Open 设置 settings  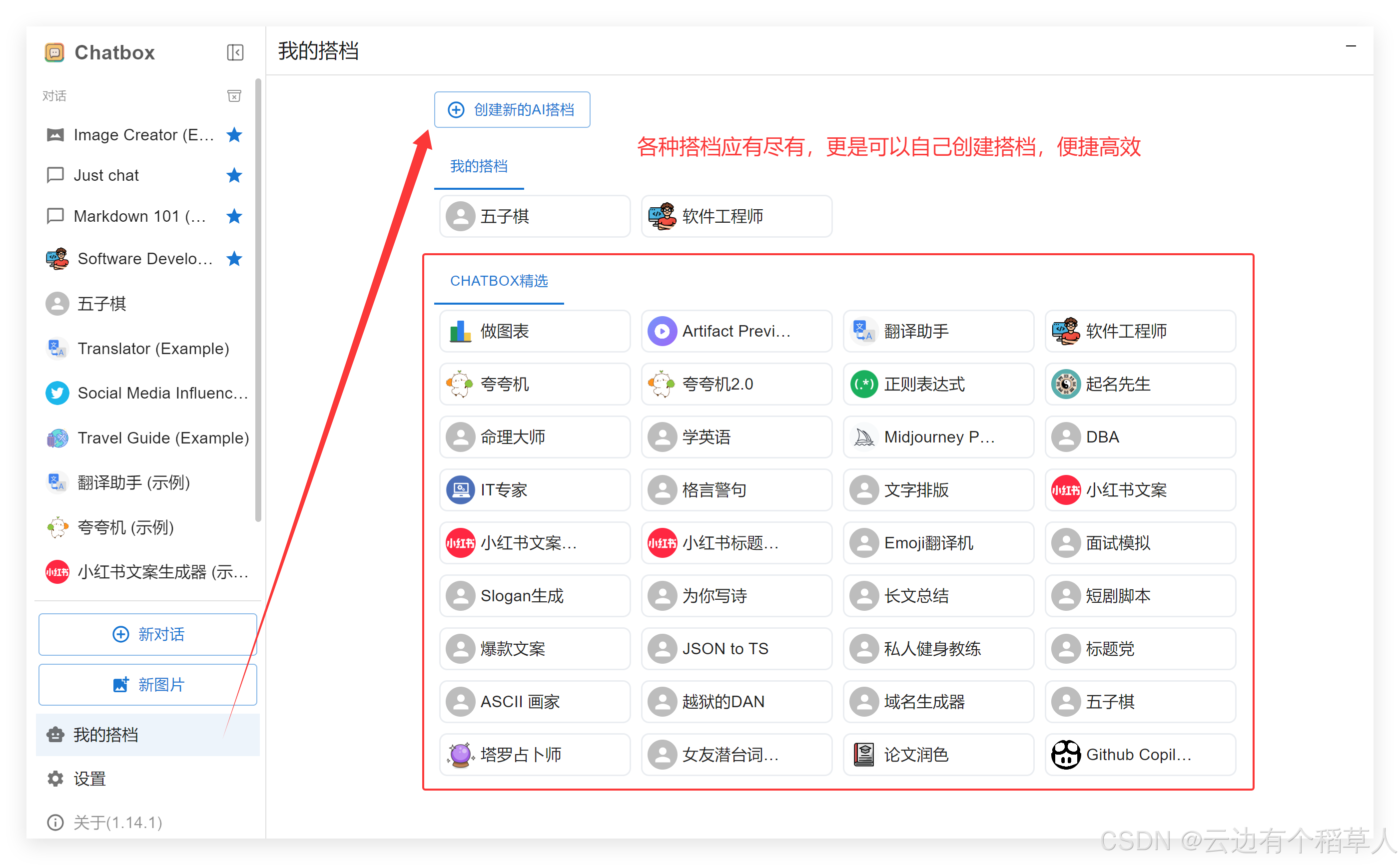coord(148,779)
